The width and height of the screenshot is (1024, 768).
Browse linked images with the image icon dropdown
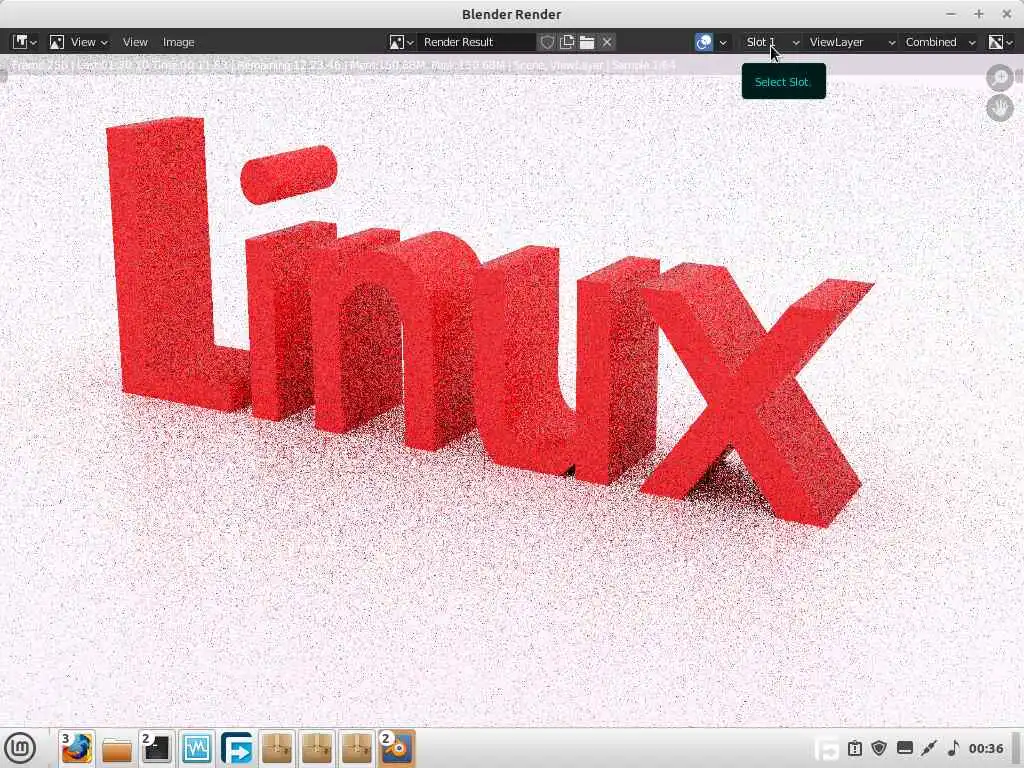coord(401,42)
